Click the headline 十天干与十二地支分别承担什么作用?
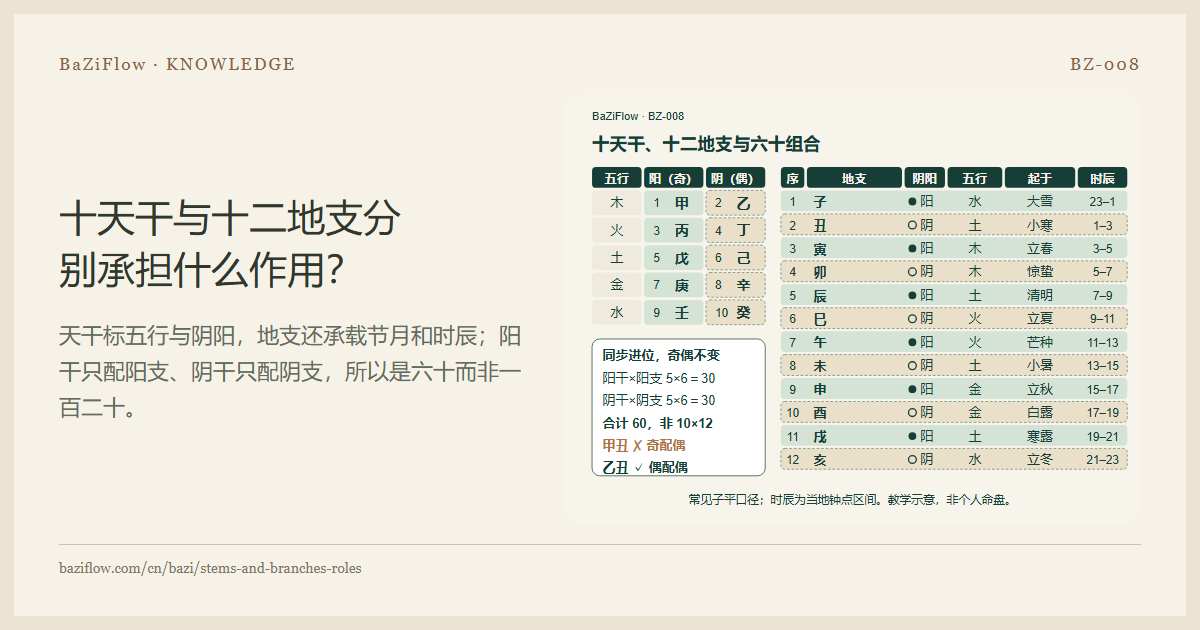Screen dimensions: 1200x630 [230, 245]
